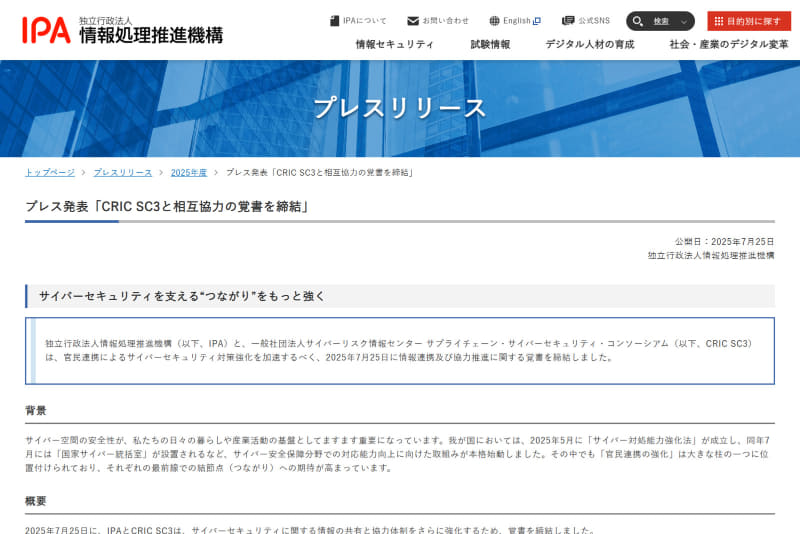Open the 情報セキュリティ menu
The width and height of the screenshot is (800, 534).
(x=394, y=44)
